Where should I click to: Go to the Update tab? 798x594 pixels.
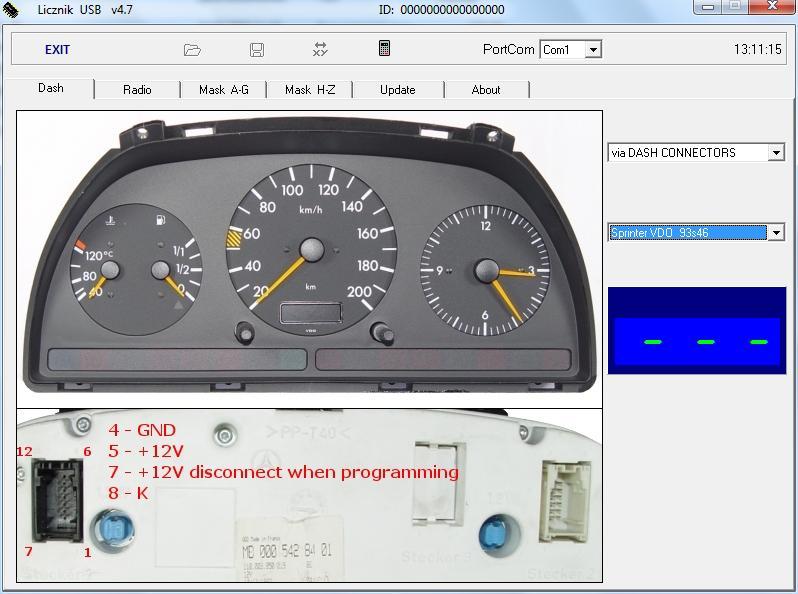coord(397,90)
